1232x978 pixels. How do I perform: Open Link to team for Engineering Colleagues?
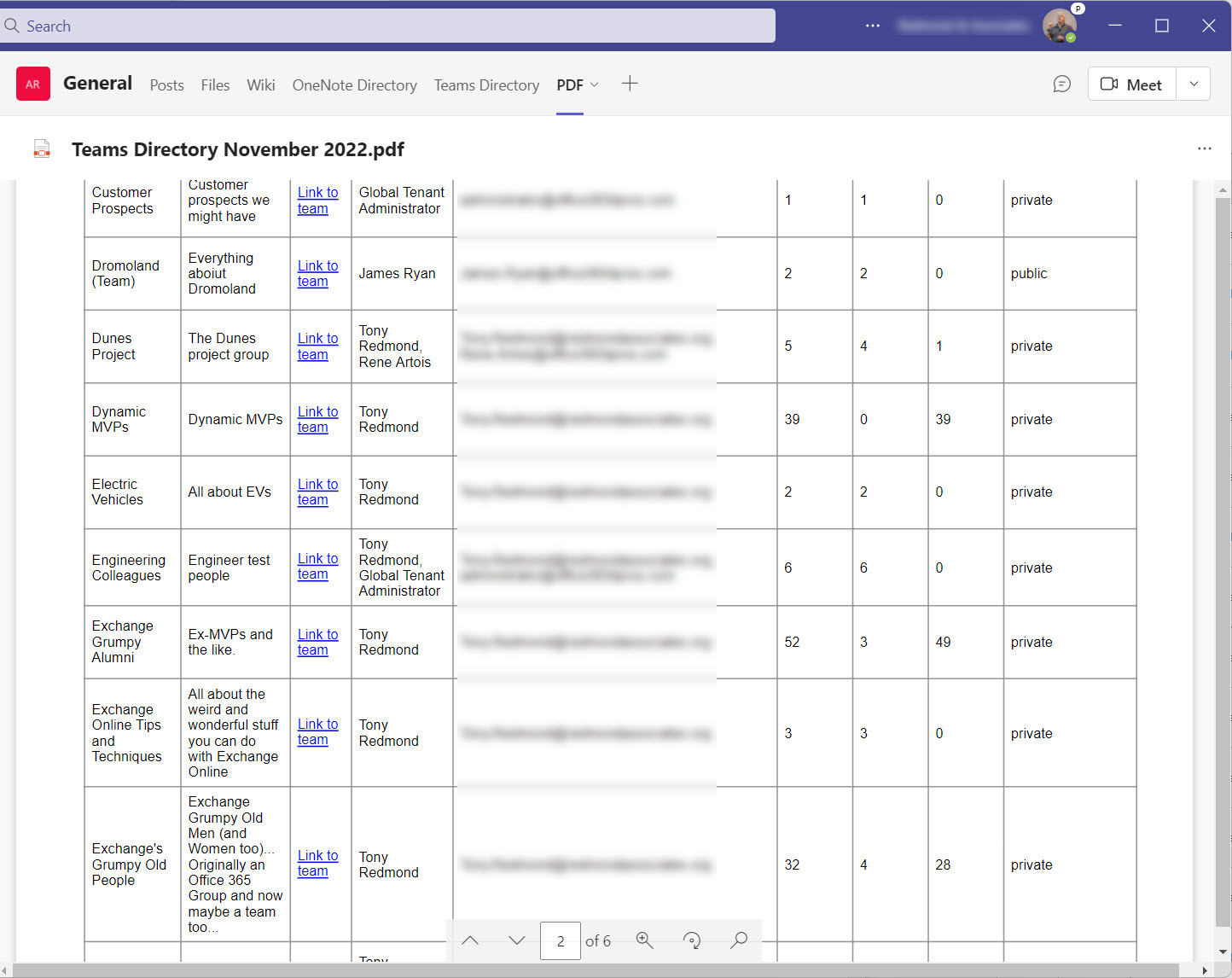point(317,566)
